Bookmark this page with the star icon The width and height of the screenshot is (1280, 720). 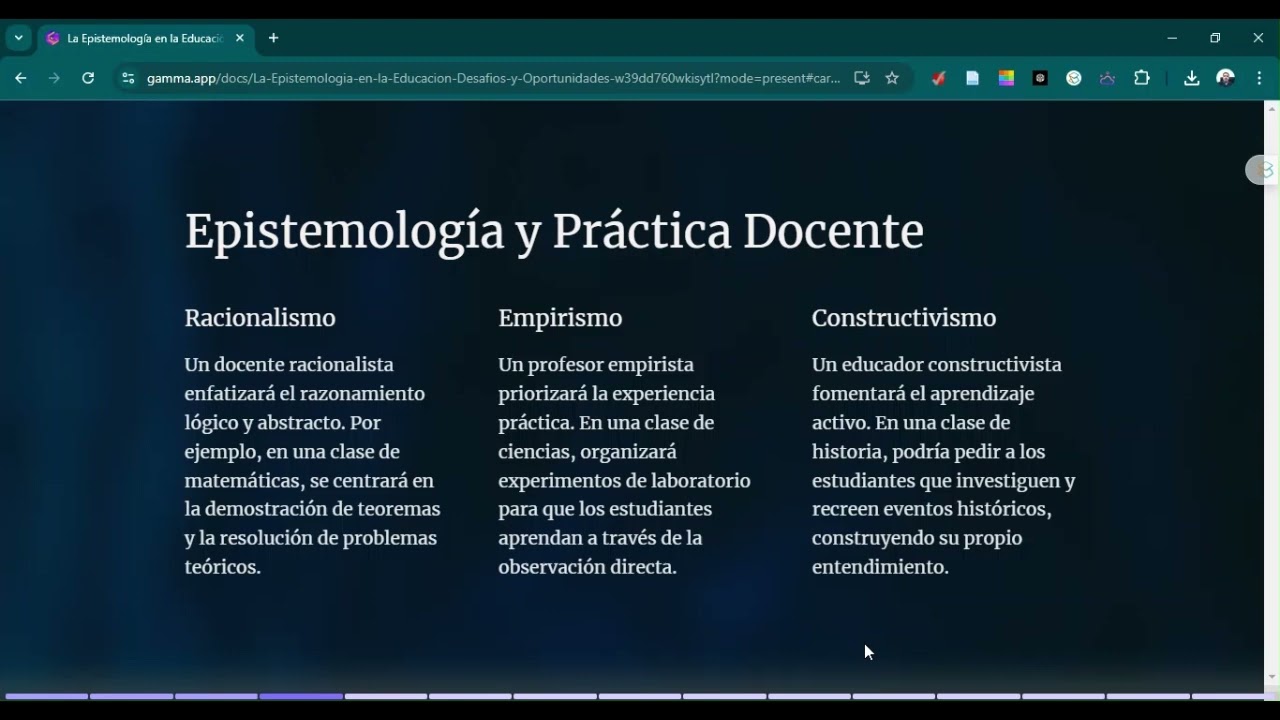click(x=892, y=78)
